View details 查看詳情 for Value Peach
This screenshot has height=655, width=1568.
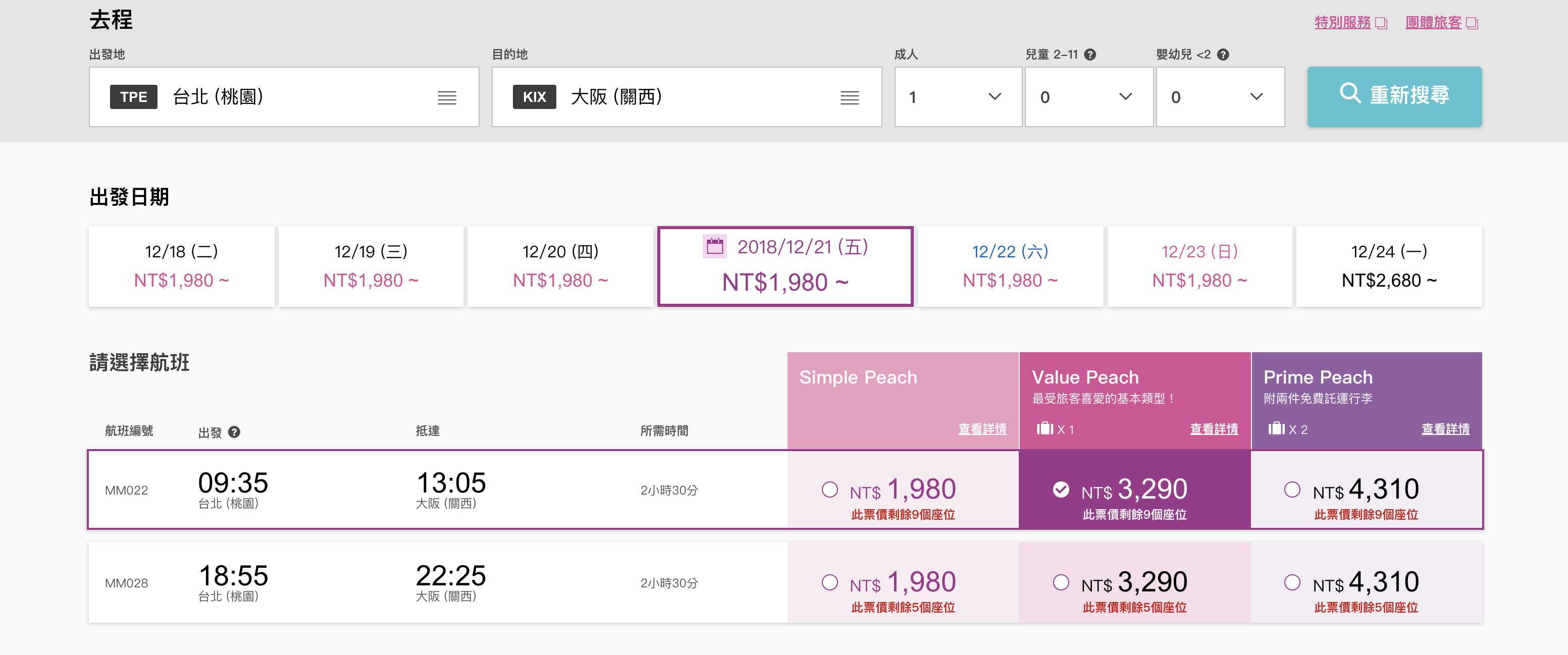point(1214,429)
